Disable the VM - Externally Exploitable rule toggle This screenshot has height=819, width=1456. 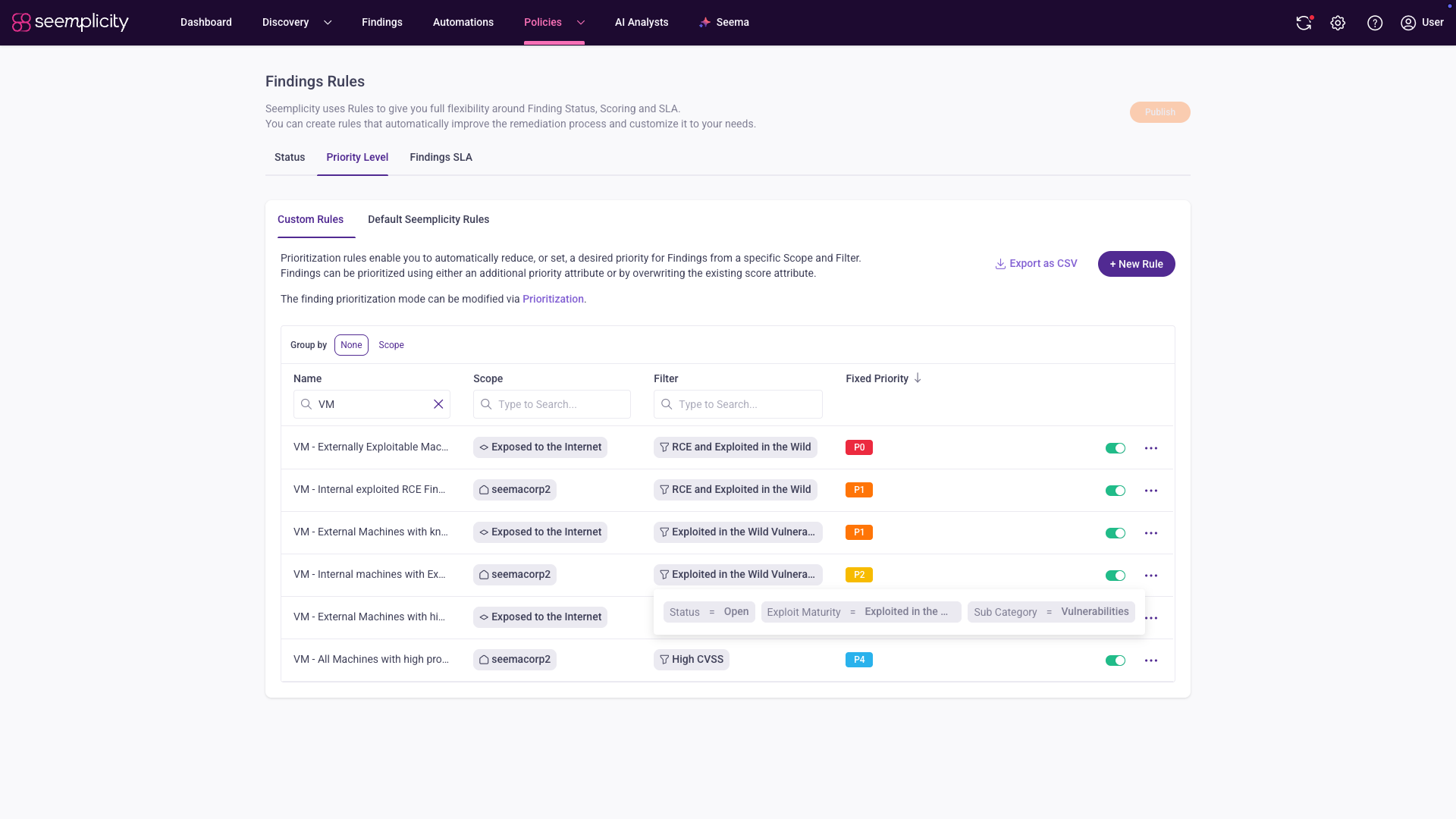pyautogui.click(x=1116, y=448)
